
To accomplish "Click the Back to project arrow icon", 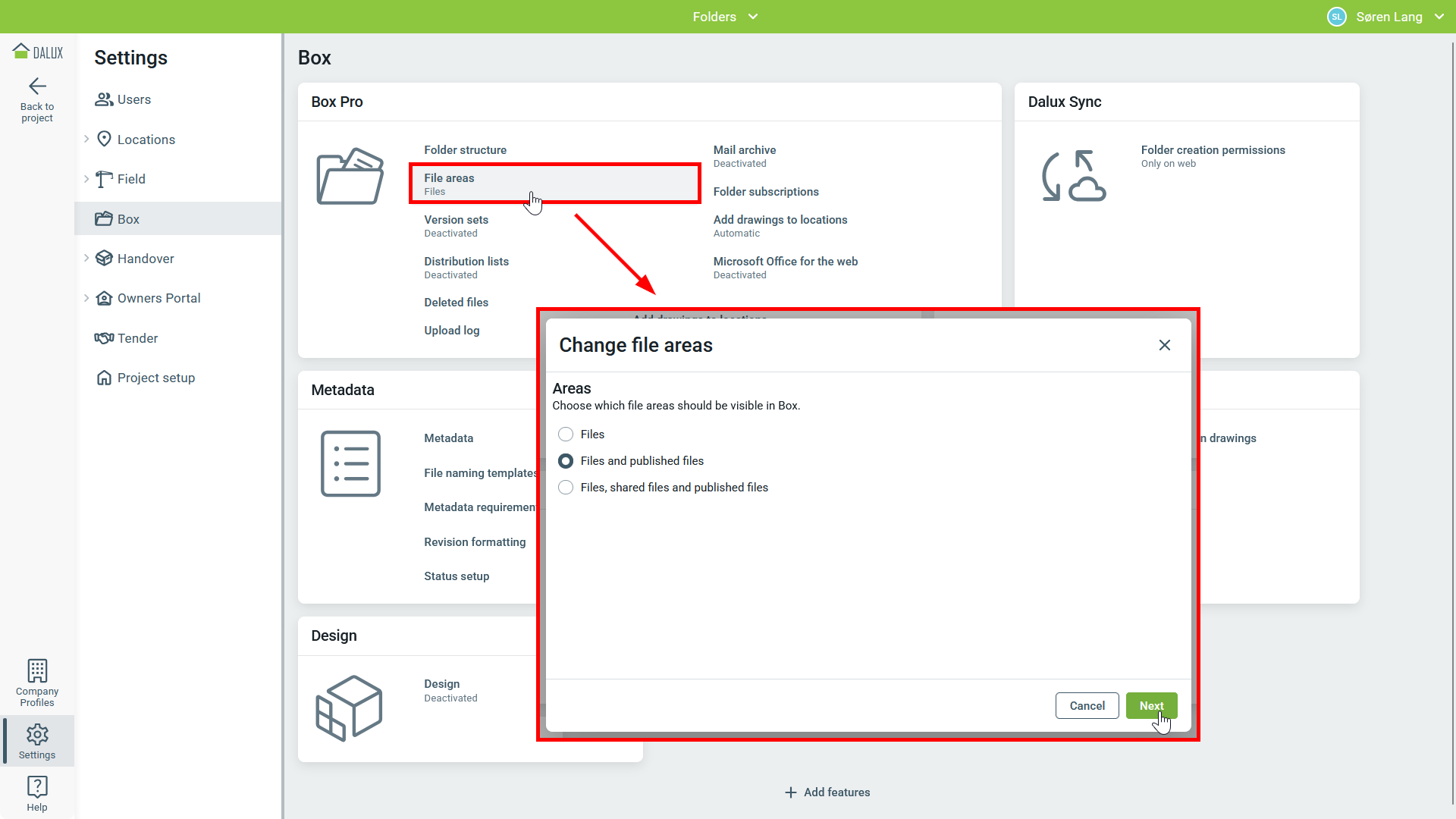I will click(37, 86).
